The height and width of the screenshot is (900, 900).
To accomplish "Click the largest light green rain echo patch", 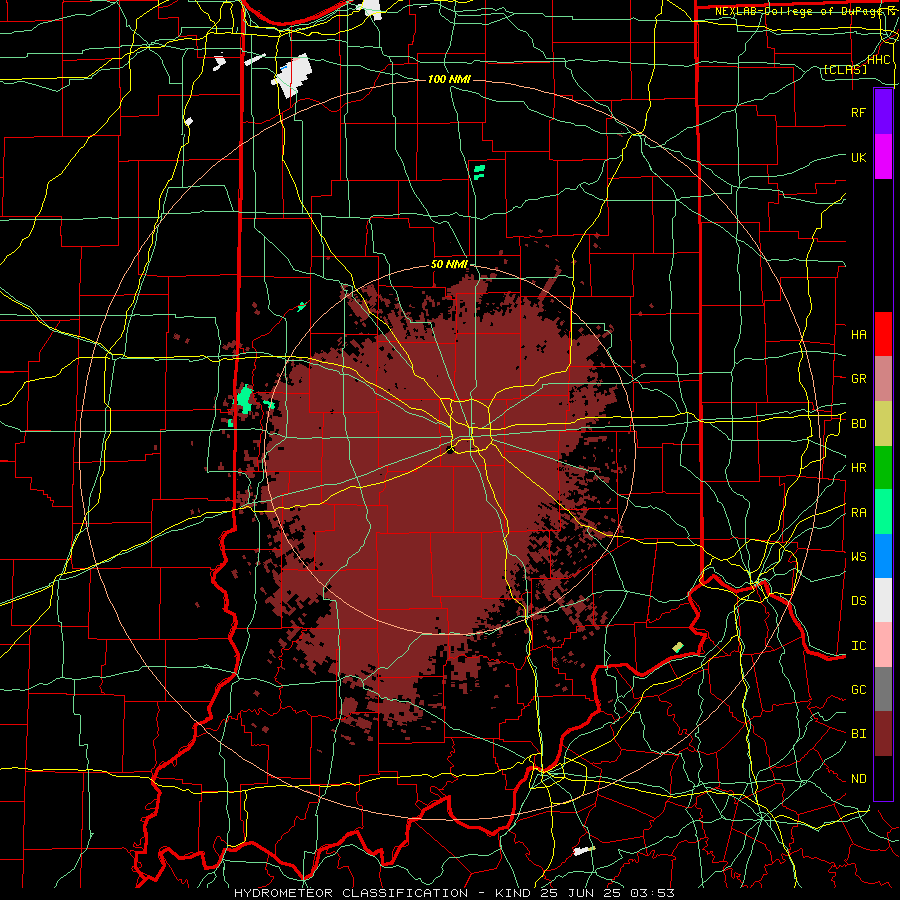I will pyautogui.click(x=245, y=399).
